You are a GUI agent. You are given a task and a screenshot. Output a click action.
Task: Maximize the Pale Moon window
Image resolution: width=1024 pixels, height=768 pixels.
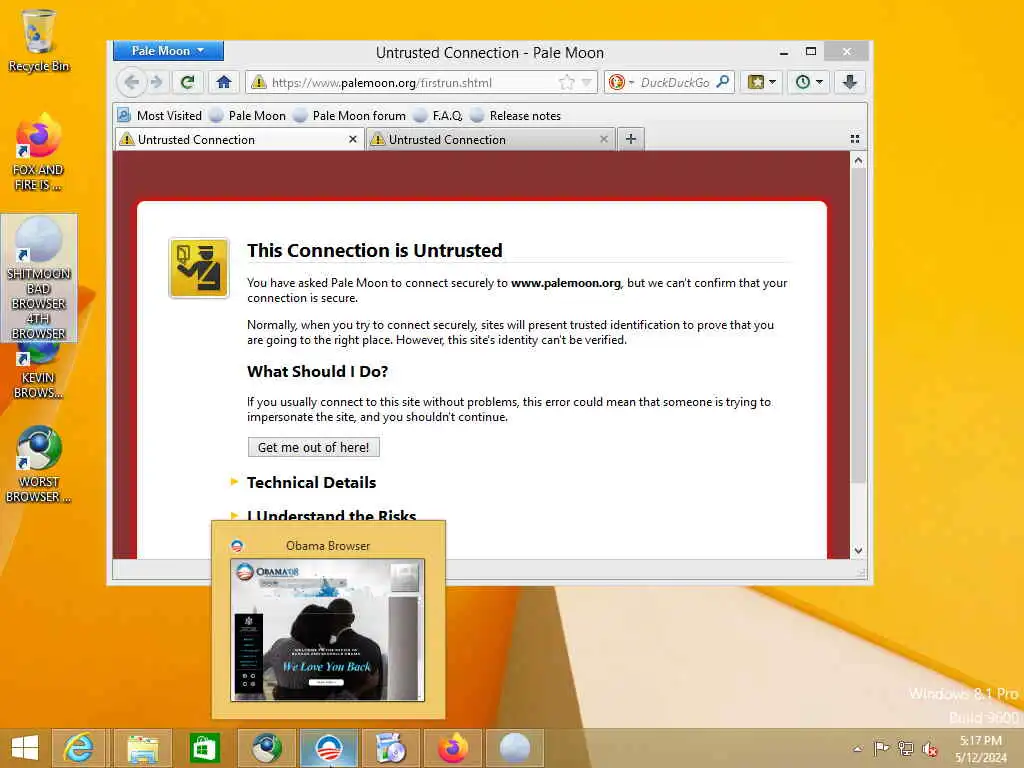click(x=810, y=52)
